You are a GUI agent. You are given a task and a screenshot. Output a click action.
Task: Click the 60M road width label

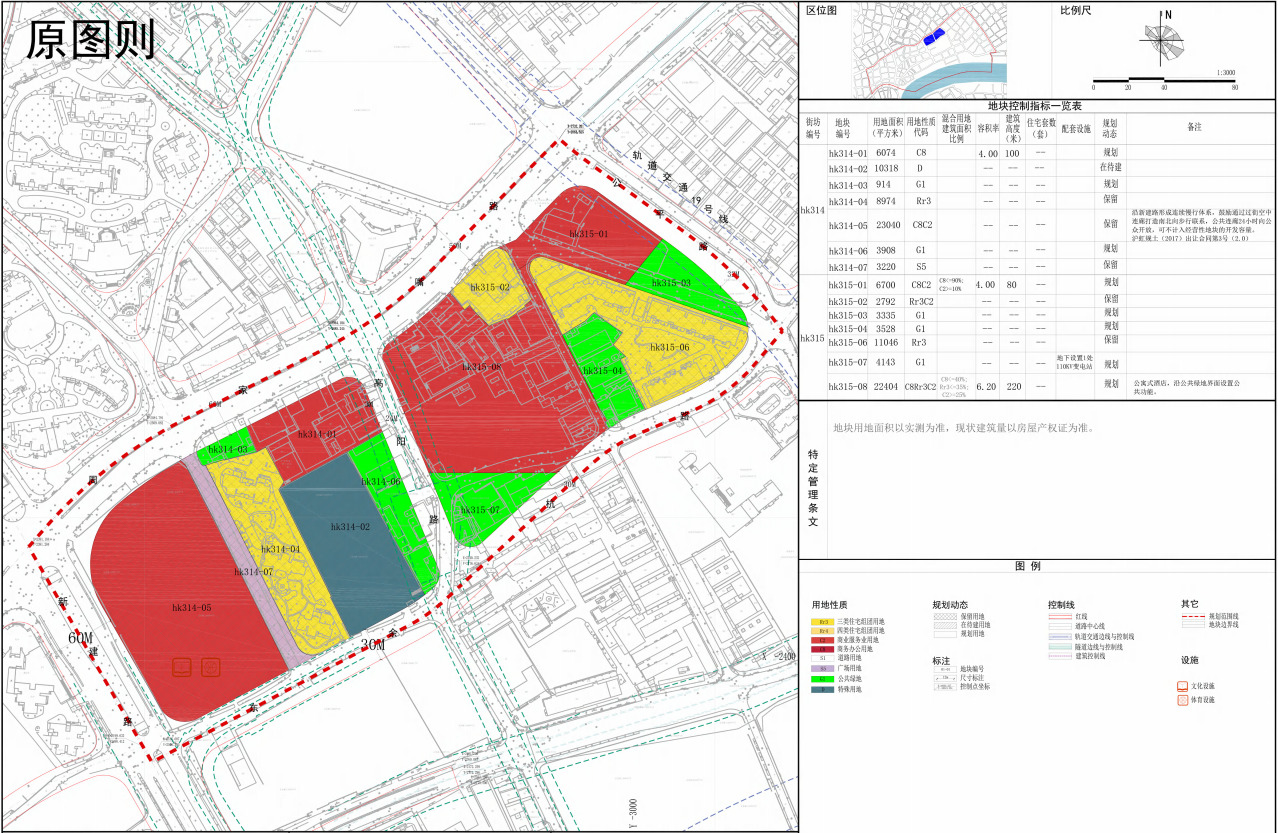click(79, 638)
